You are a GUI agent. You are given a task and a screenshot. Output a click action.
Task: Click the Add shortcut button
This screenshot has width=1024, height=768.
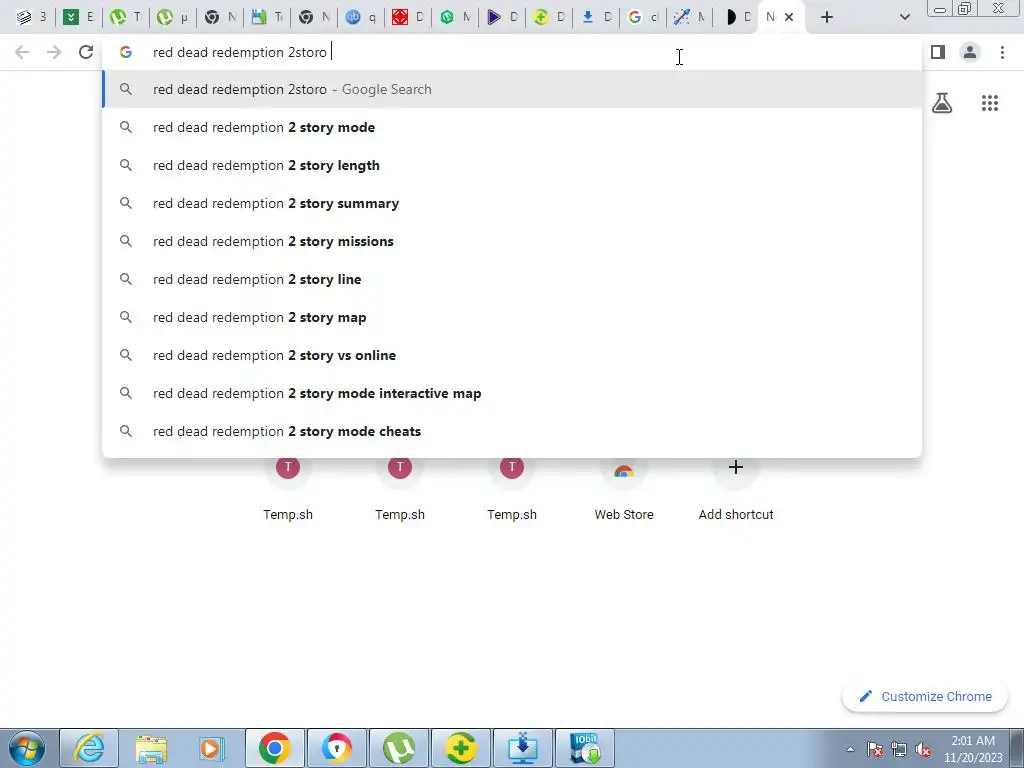(x=736, y=490)
